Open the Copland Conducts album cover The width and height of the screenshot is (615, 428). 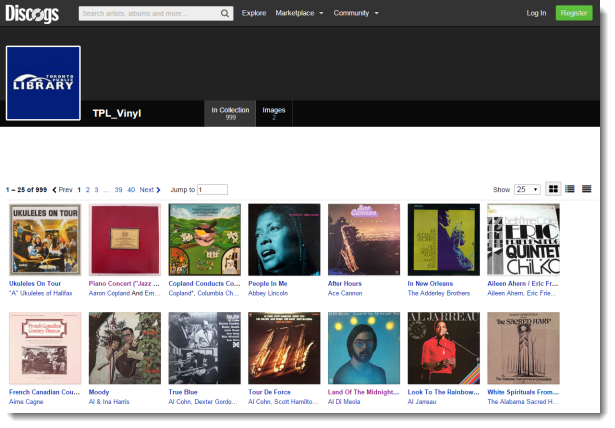(204, 239)
